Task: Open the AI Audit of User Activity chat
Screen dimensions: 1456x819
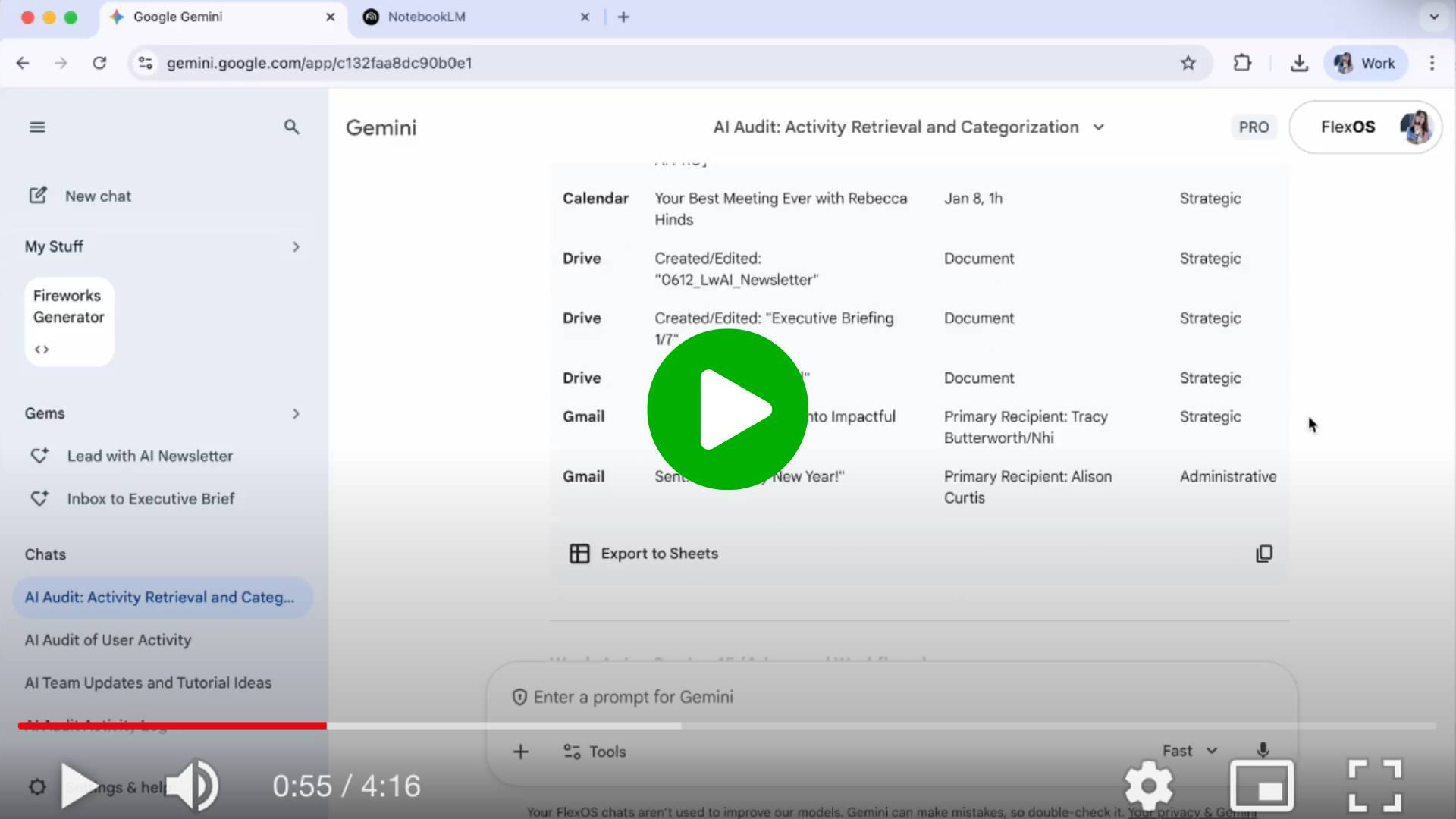Action: pos(108,640)
